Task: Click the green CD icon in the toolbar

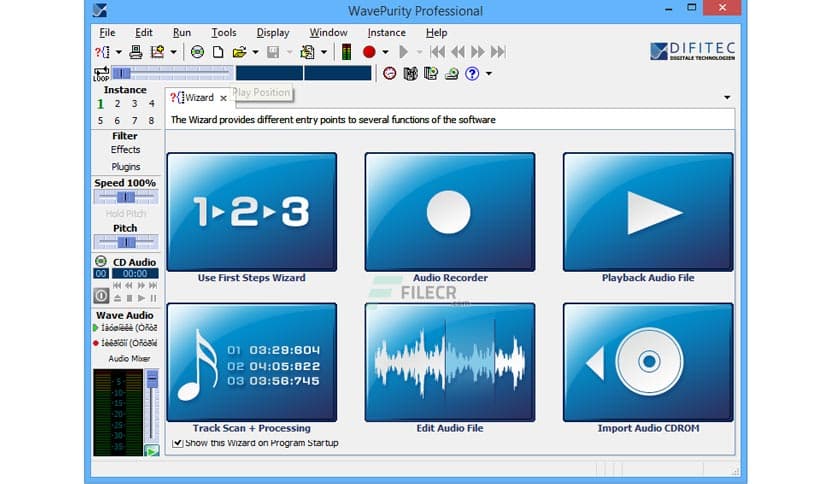Action: coord(197,52)
